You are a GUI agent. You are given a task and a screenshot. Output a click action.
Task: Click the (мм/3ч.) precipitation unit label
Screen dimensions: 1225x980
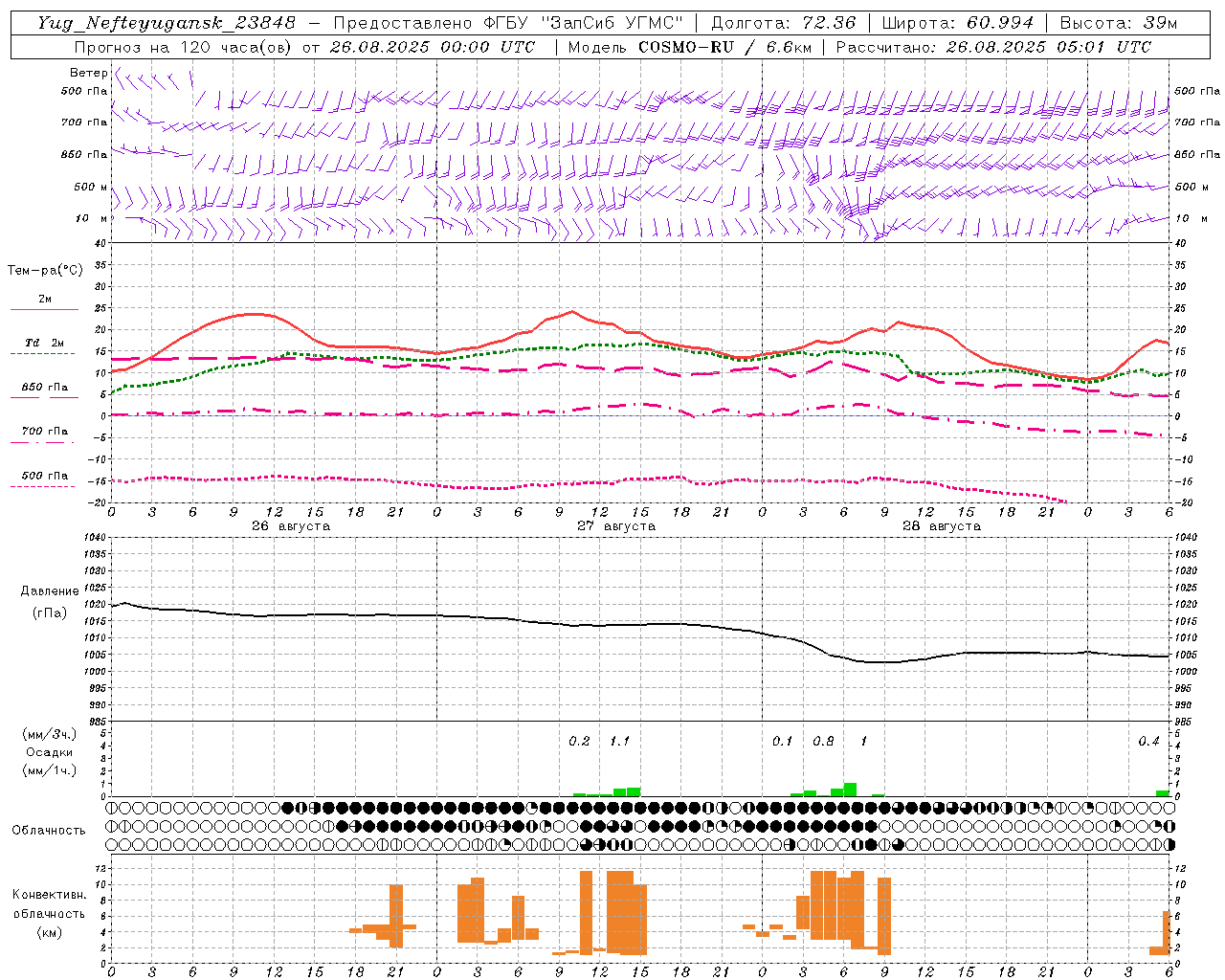pos(50,735)
